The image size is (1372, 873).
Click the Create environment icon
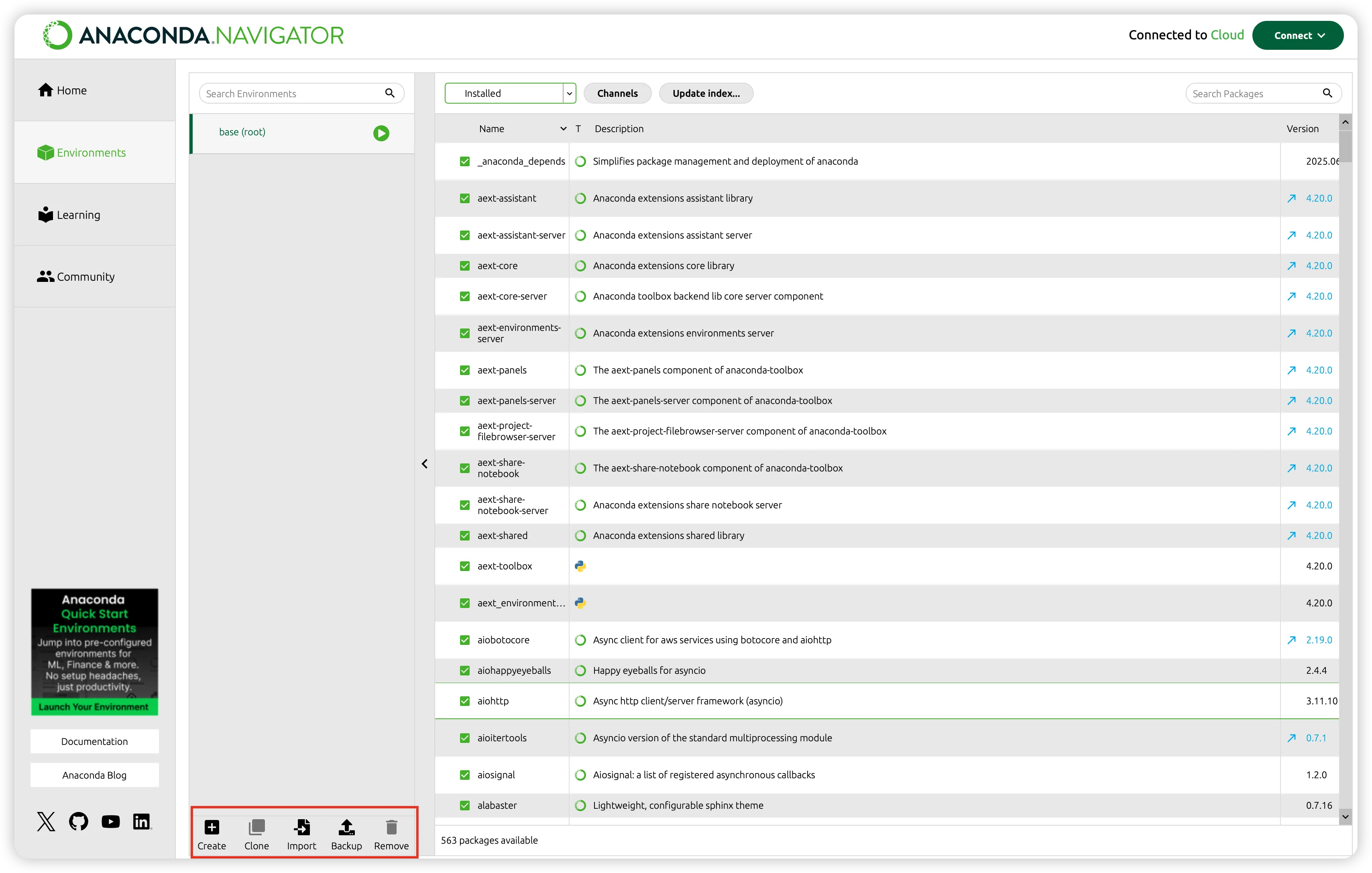(x=212, y=827)
